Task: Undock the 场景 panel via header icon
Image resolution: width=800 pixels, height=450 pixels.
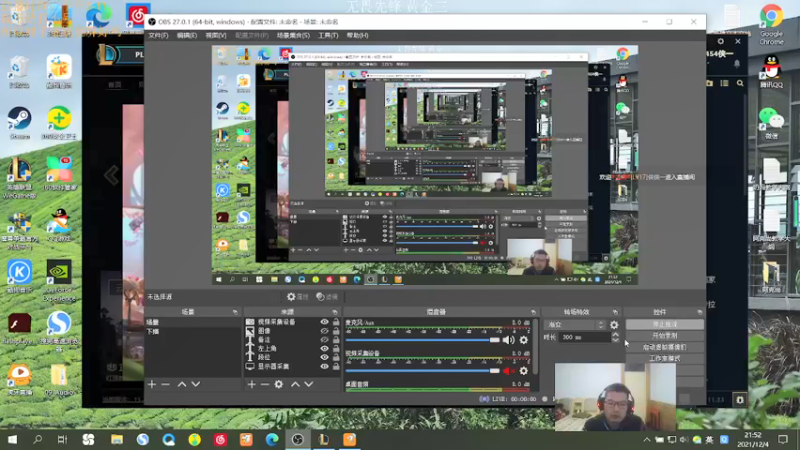Action: pos(235,312)
